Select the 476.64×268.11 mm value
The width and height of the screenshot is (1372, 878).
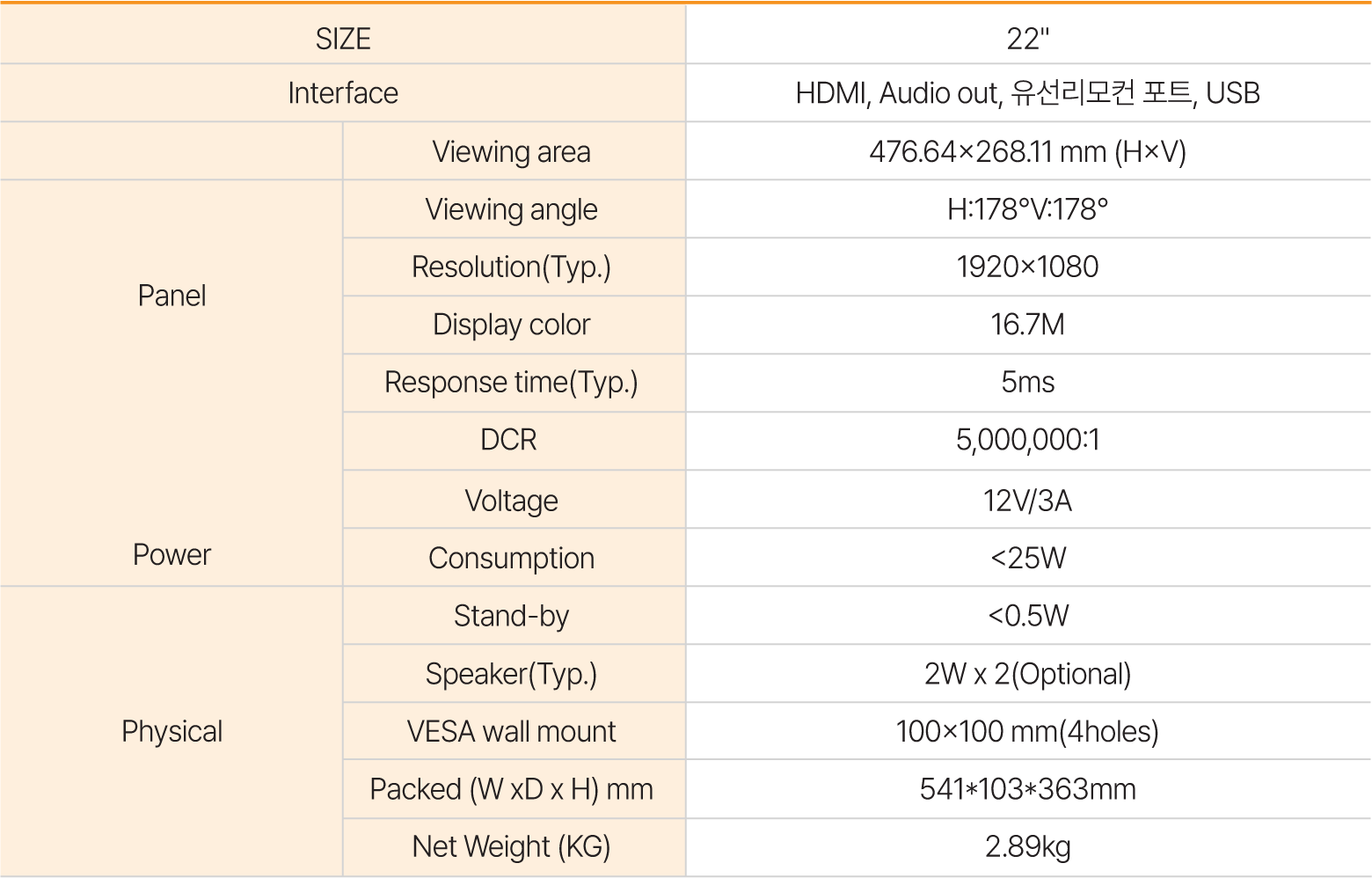pos(1028,151)
